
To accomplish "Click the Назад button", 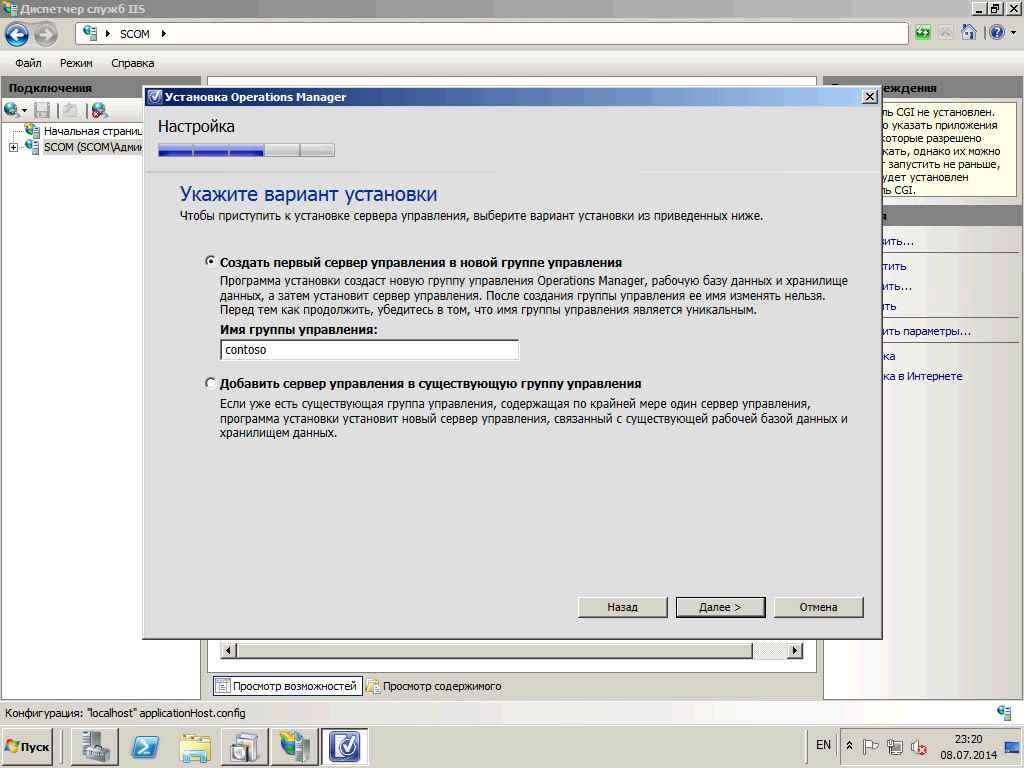I will [x=622, y=607].
